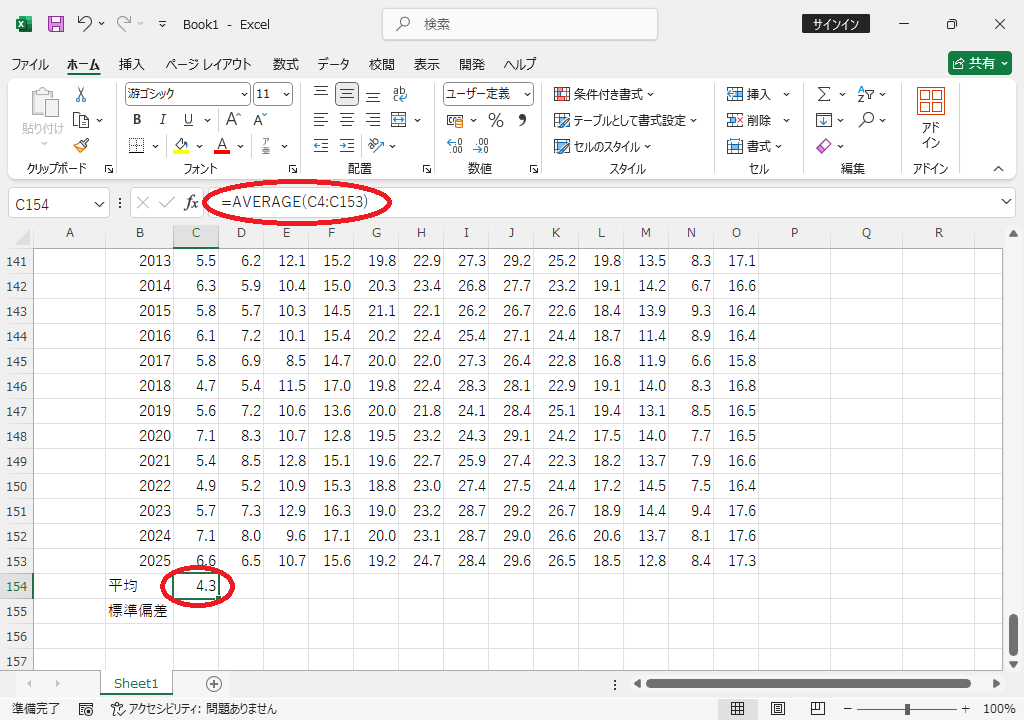
Task: Switch to the データ tab
Action: pyautogui.click(x=334, y=64)
